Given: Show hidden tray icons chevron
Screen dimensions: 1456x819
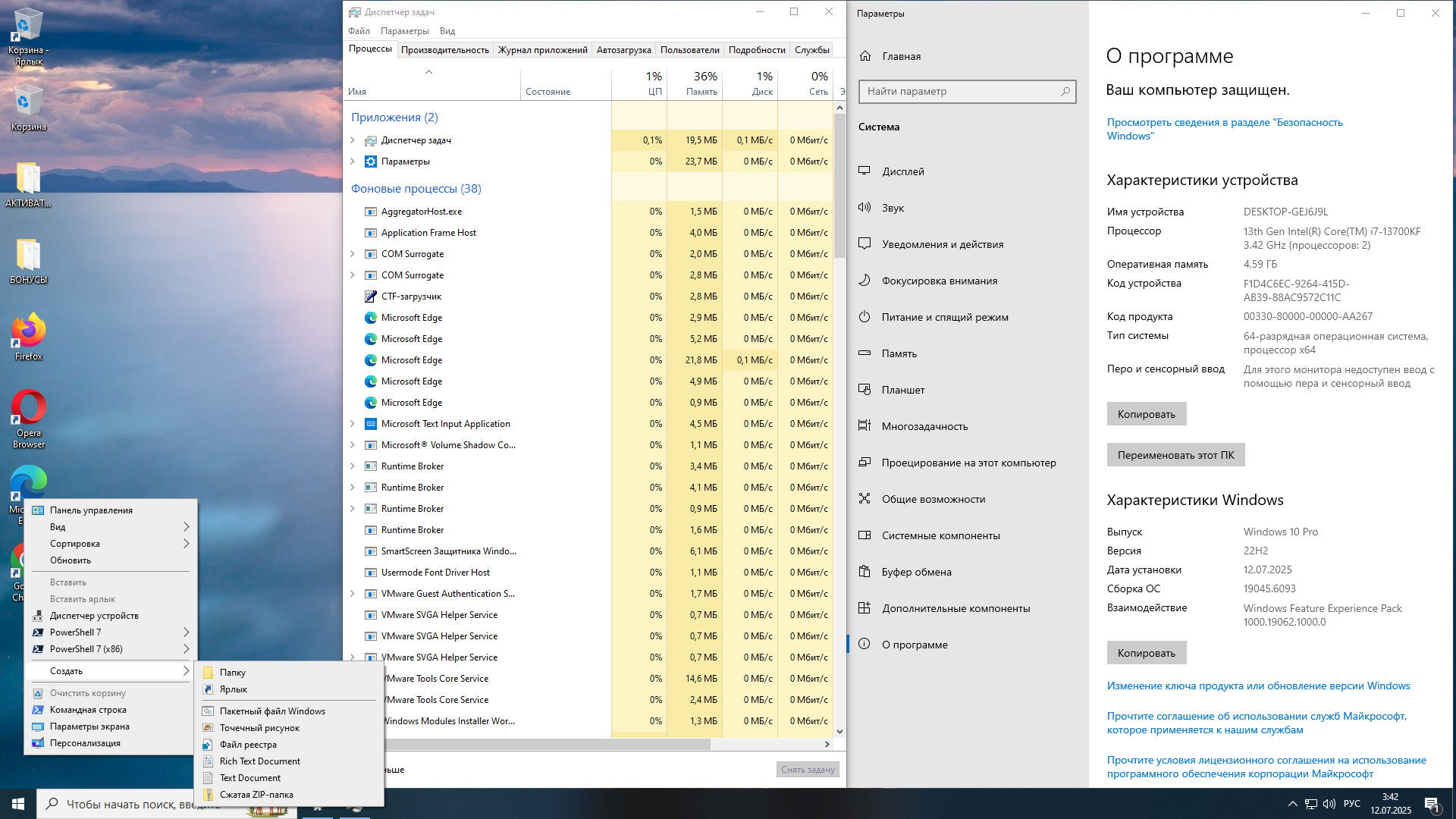Looking at the screenshot, I should pyautogui.click(x=1292, y=804).
